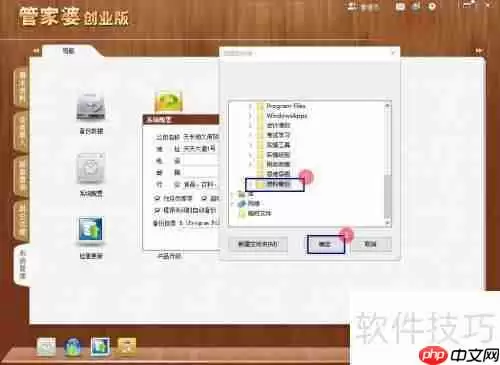Click the folder tree scrollbar up arrow
The image size is (500, 365).
pos(387,105)
